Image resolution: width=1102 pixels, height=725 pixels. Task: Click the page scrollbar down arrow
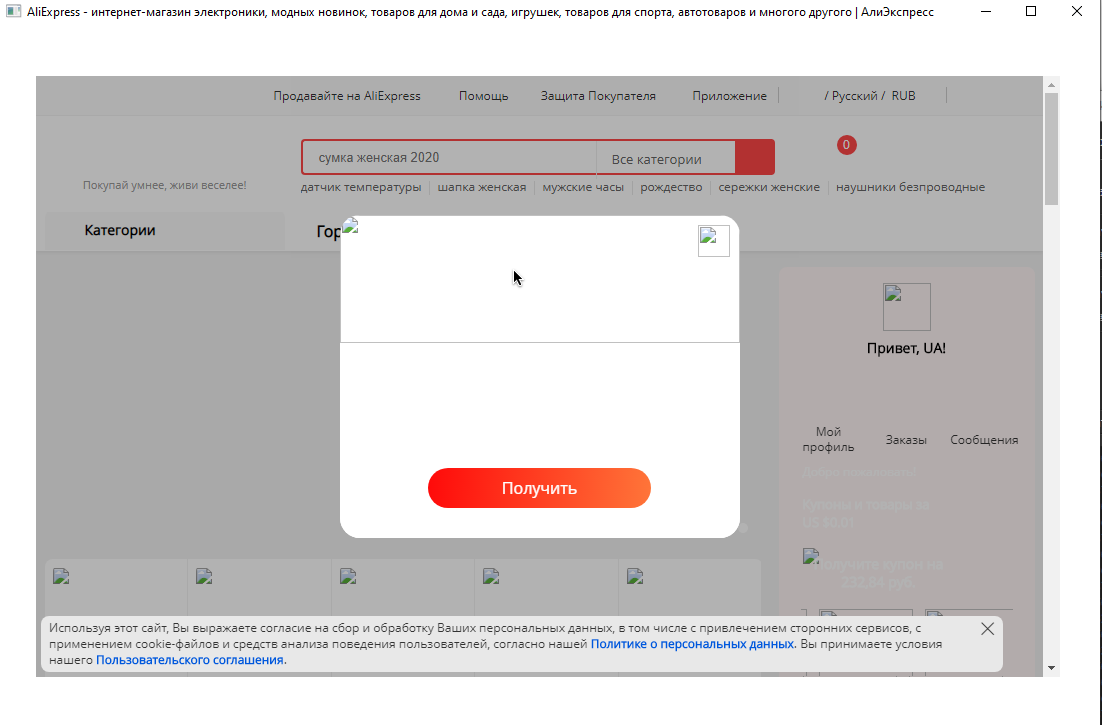[x=1051, y=668]
